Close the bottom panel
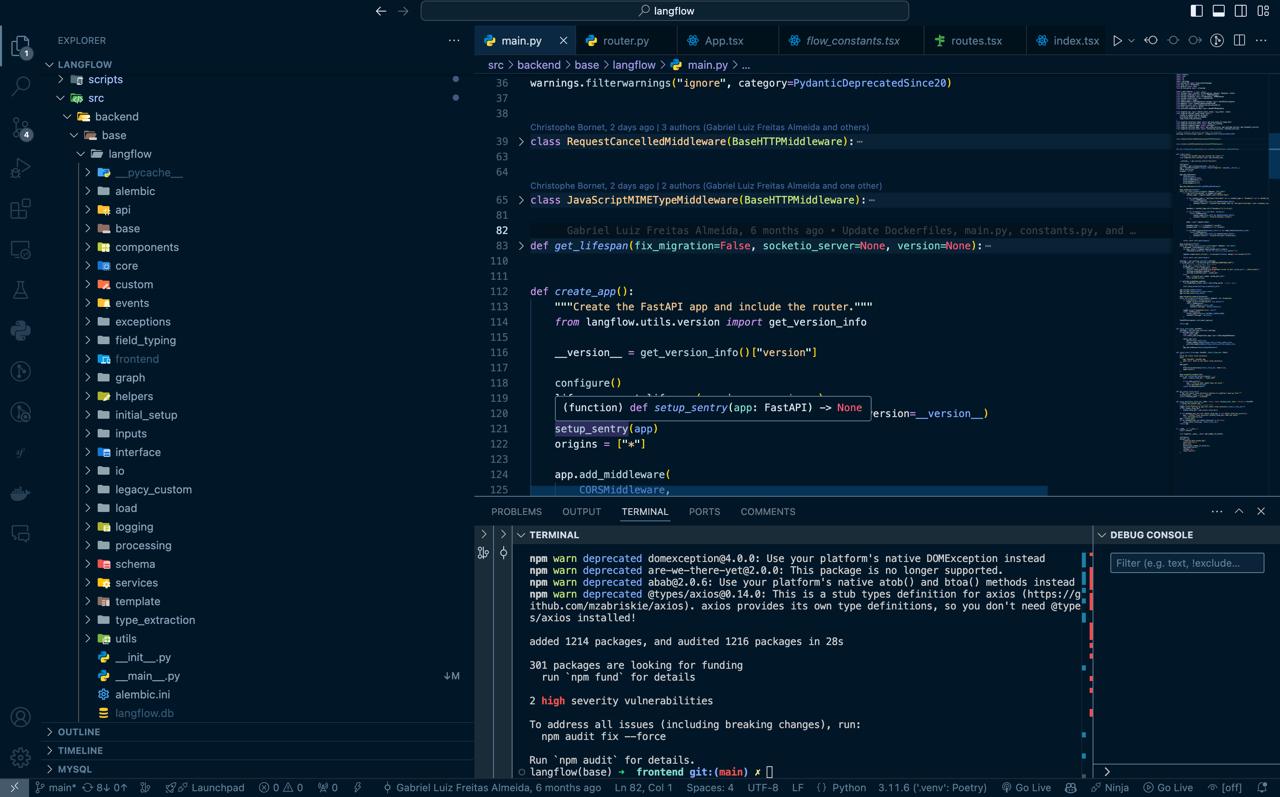Viewport: 1280px width, 797px height. [x=1261, y=511]
